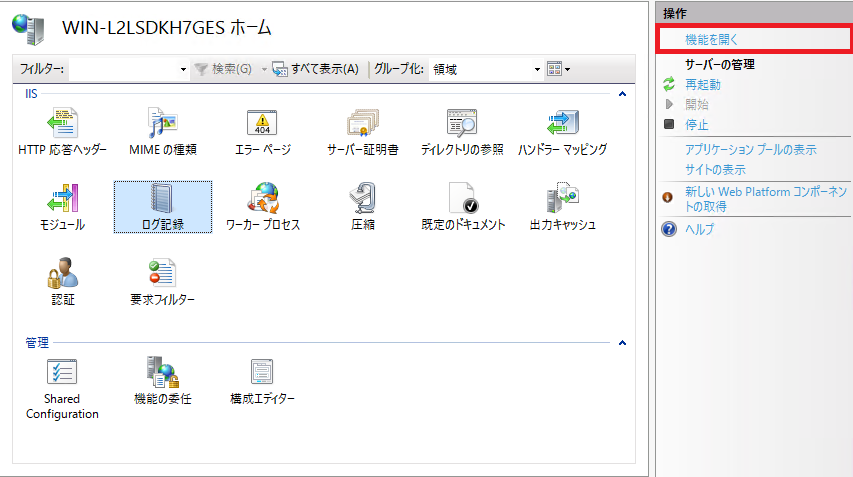Open アプリケーション プールの表示 link
Screen dimensions: 853x477
[x=751, y=150]
